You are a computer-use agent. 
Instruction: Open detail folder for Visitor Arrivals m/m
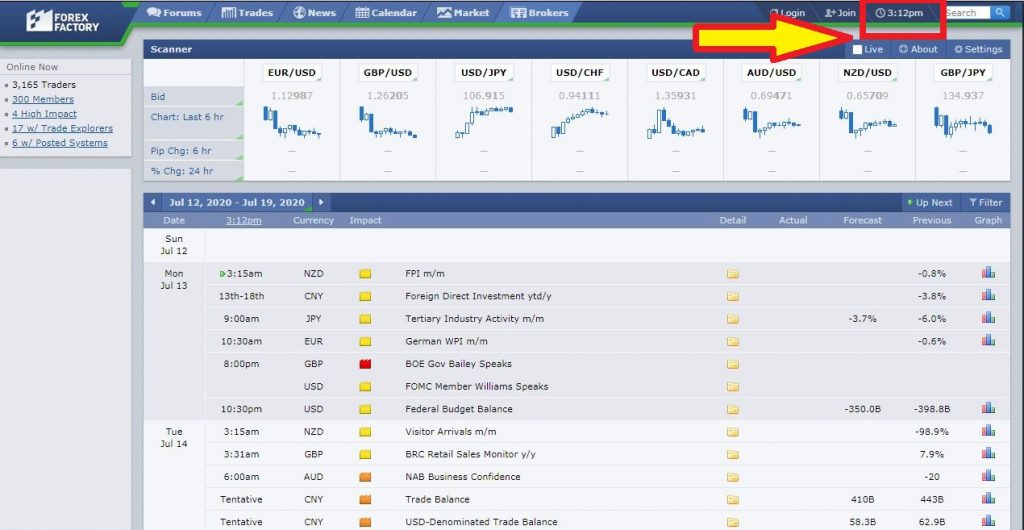click(733, 431)
